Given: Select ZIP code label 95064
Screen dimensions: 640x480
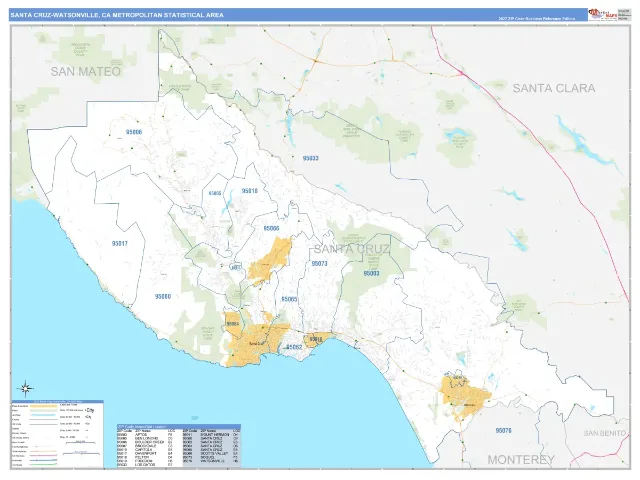Looking at the screenshot, I should (233, 324).
